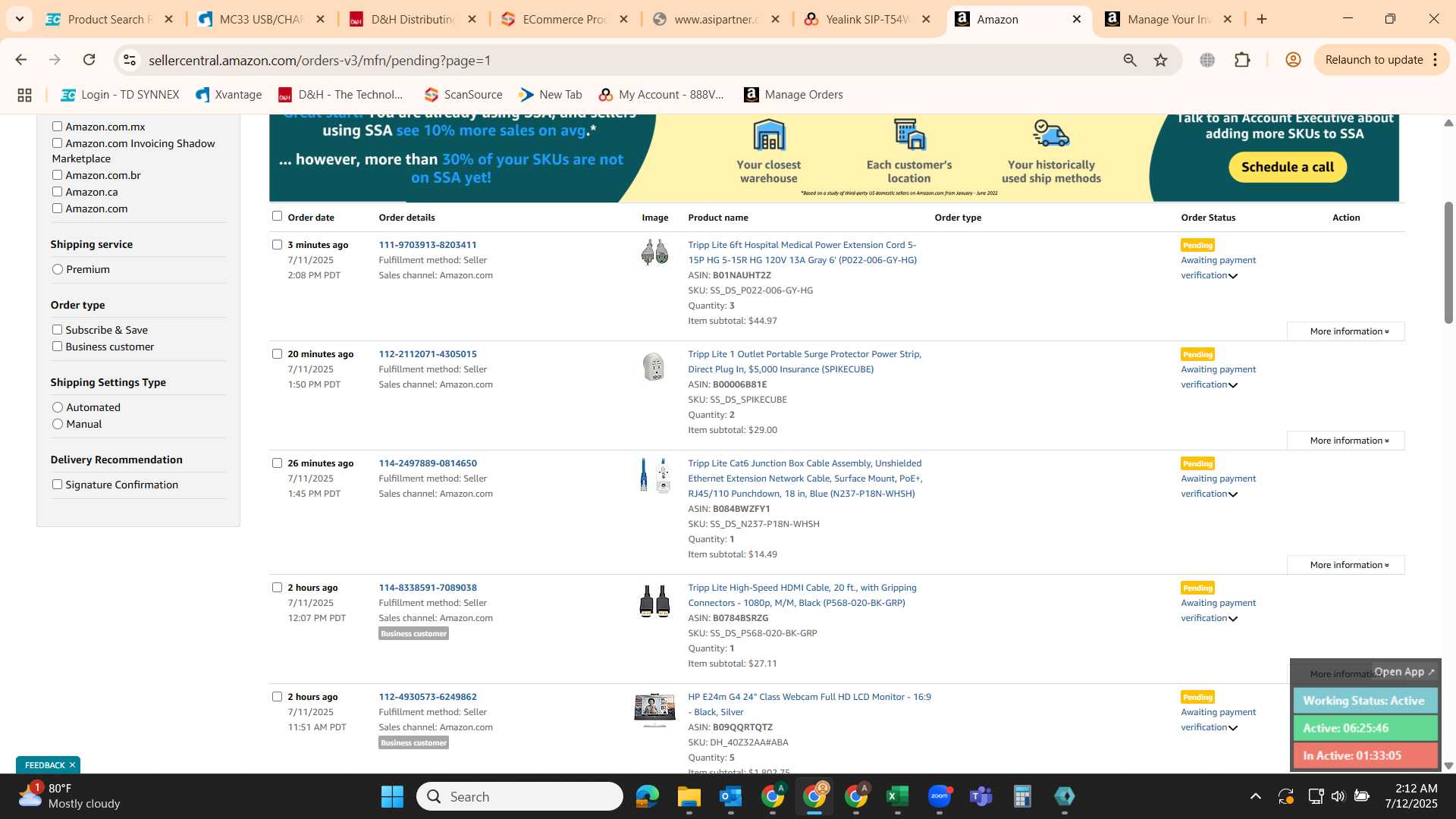Switch to the ECommerce Pro tab
Screen dimensions: 1456x819
click(x=565, y=19)
